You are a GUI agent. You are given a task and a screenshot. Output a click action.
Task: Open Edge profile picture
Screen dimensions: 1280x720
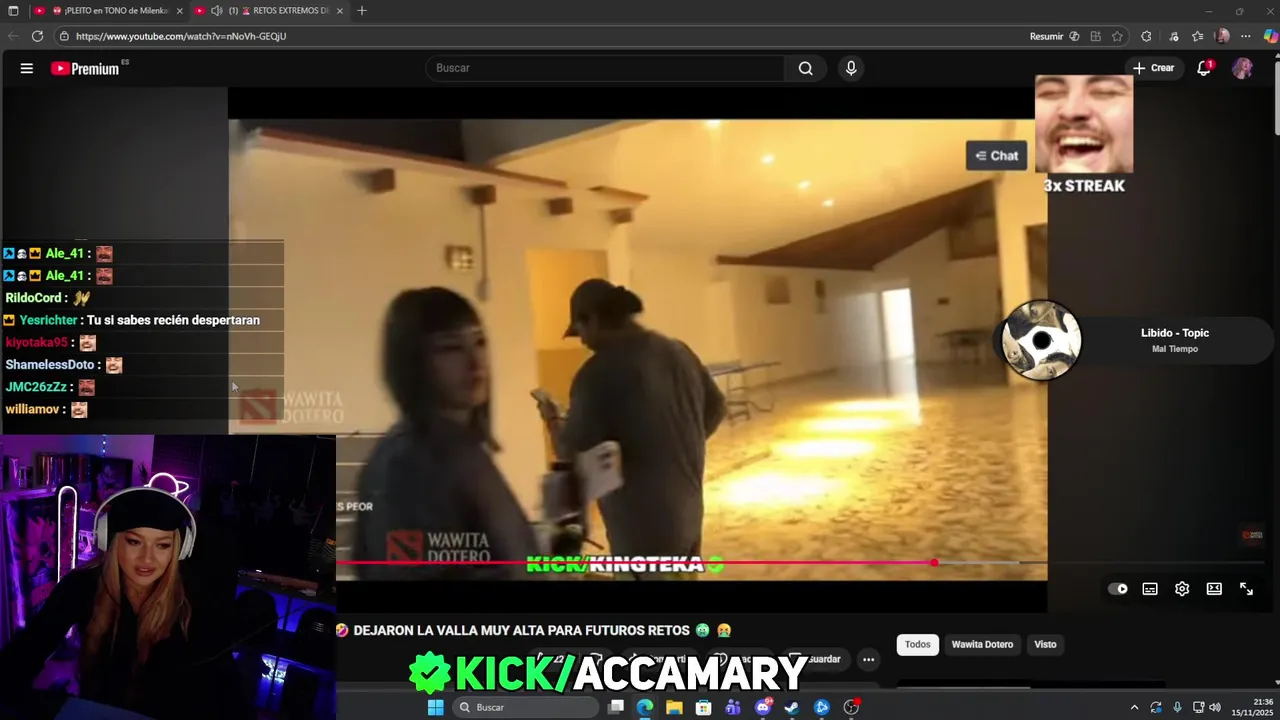tap(1222, 36)
